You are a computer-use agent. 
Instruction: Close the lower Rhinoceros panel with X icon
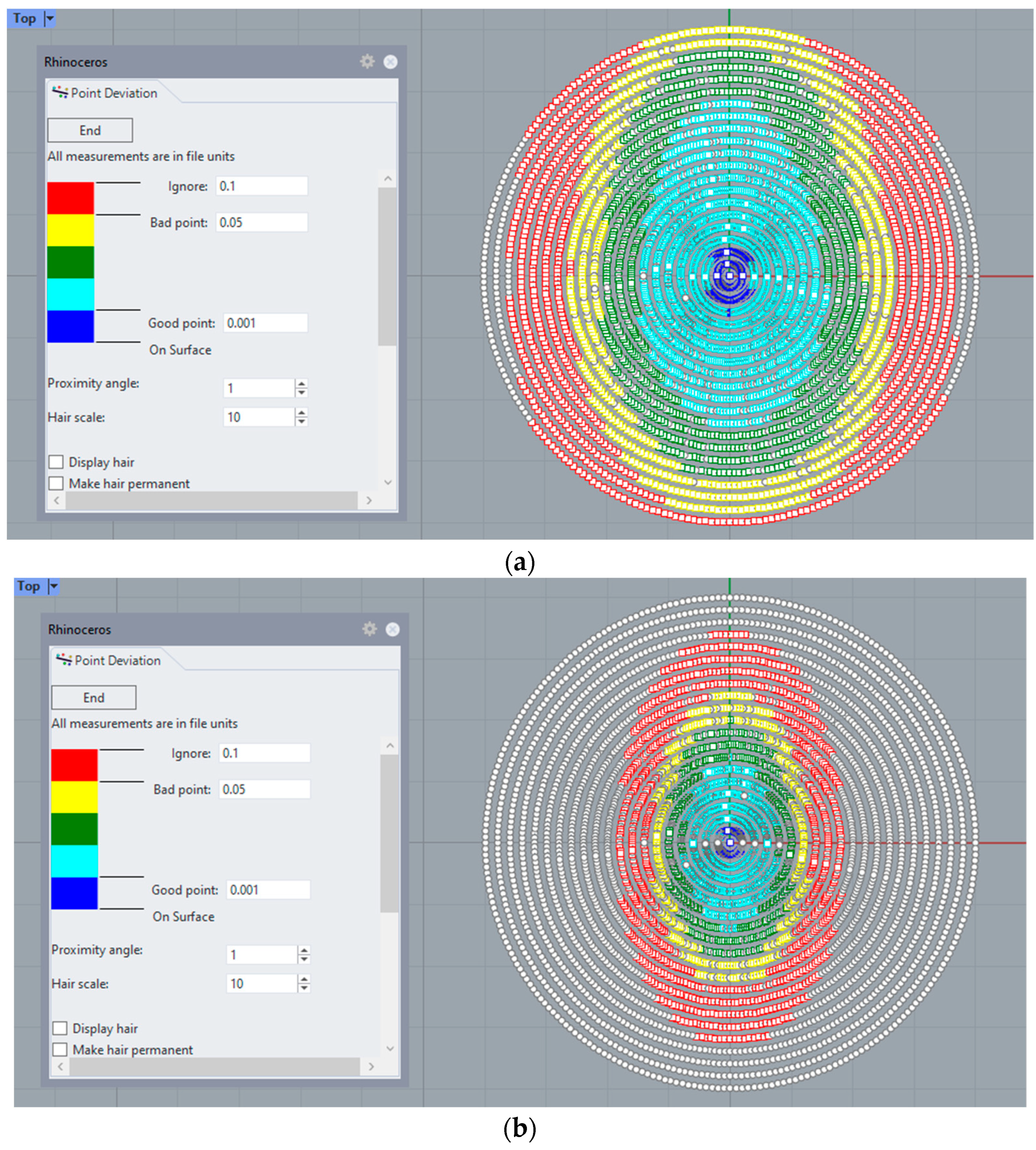(393, 629)
